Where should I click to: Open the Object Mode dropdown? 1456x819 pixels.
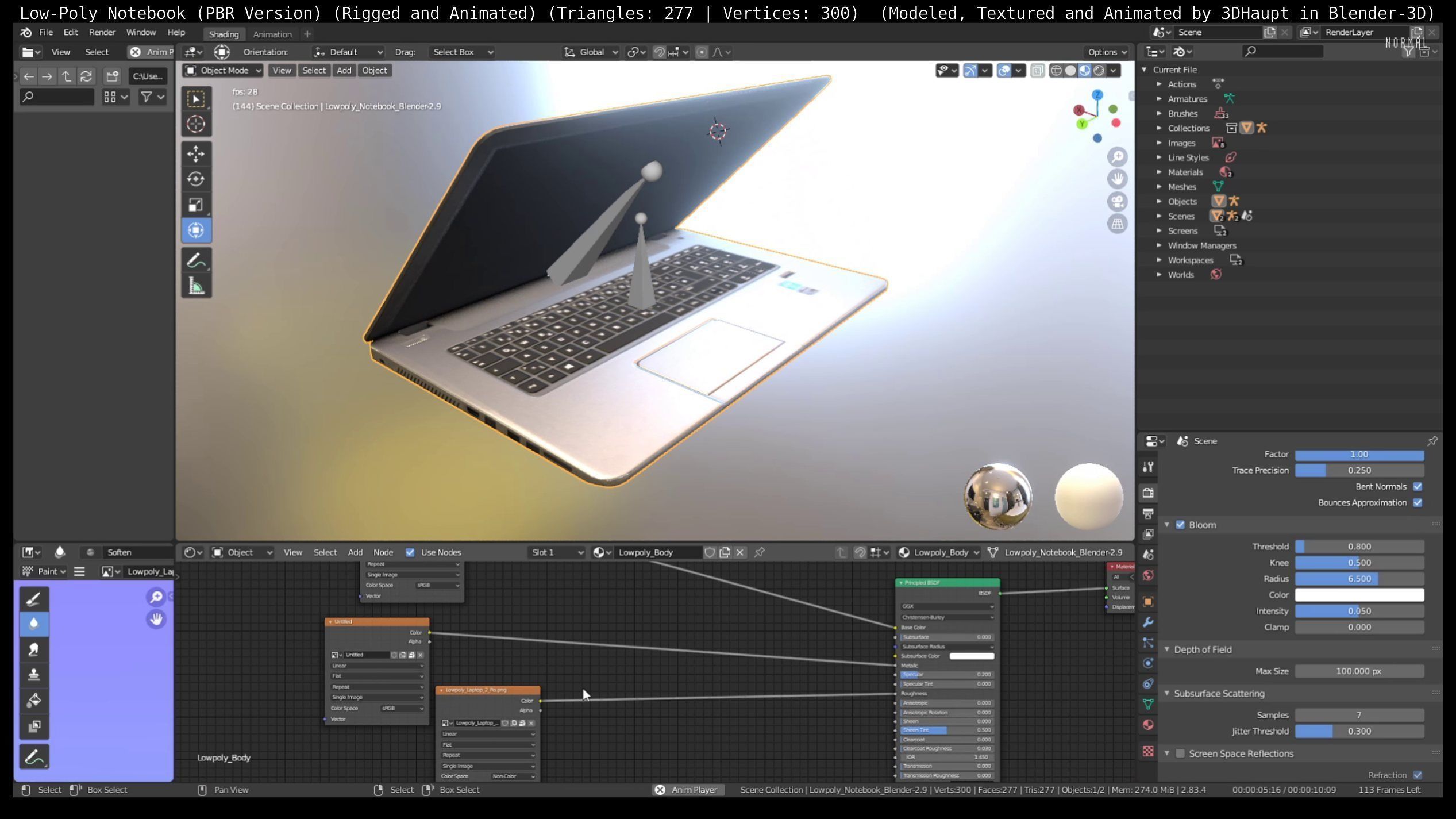(x=224, y=70)
